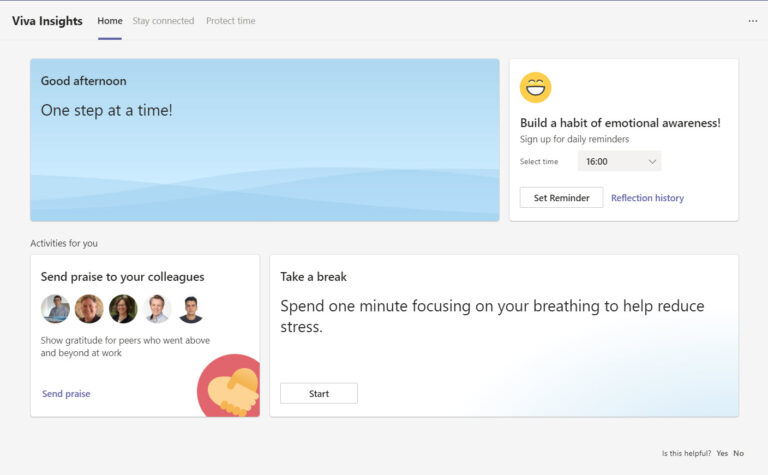Open the more options ellipsis menu

(752, 21)
